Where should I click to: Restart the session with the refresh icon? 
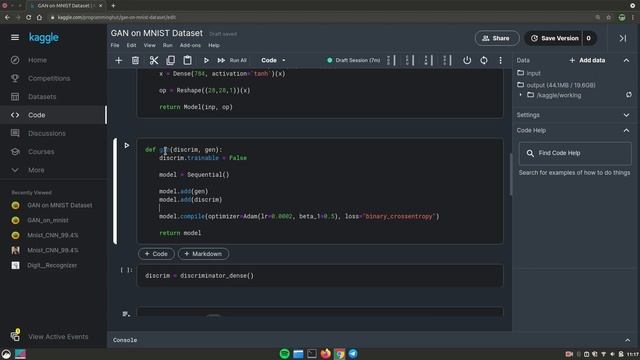click(484, 60)
